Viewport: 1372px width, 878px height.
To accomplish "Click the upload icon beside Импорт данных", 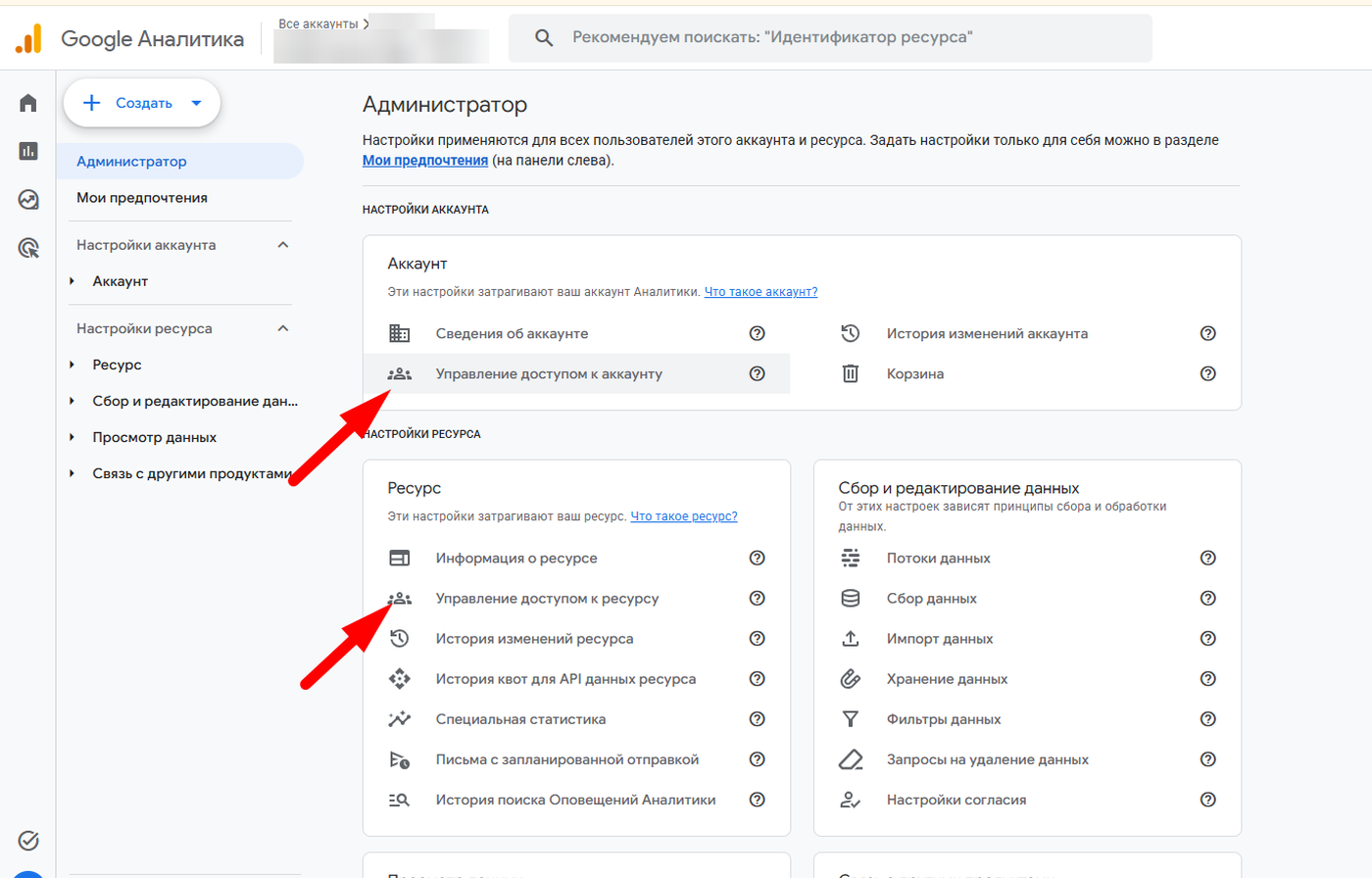I will coord(851,638).
